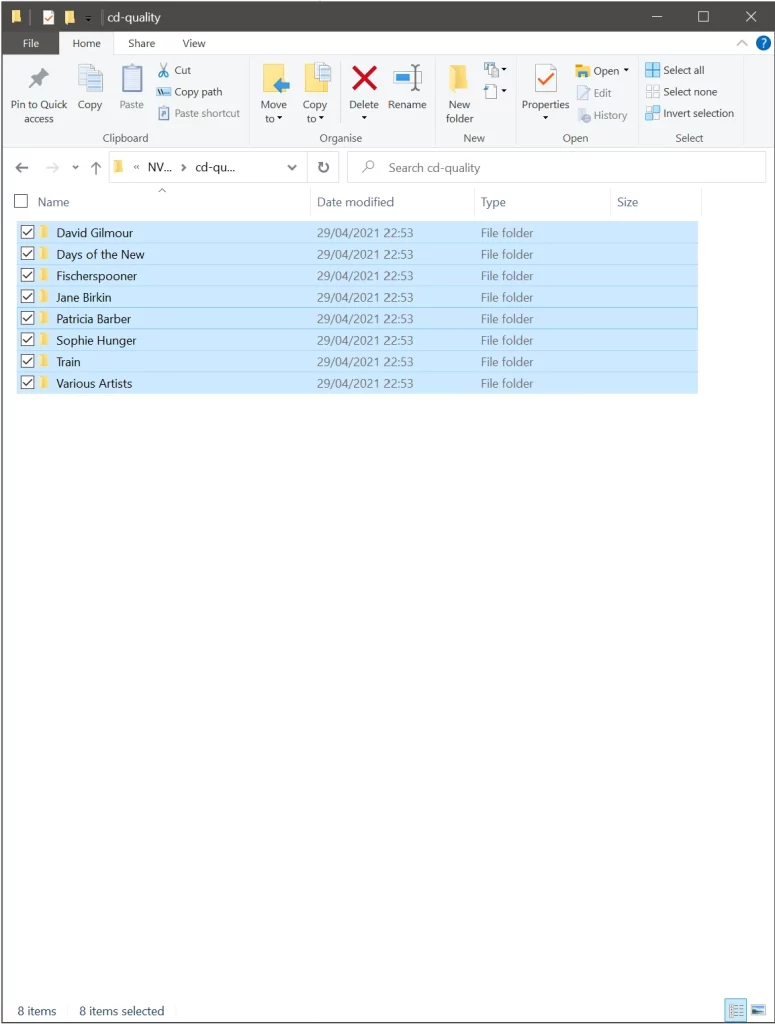
Task: Expand the Open button dropdown arrow
Action: tap(626, 70)
